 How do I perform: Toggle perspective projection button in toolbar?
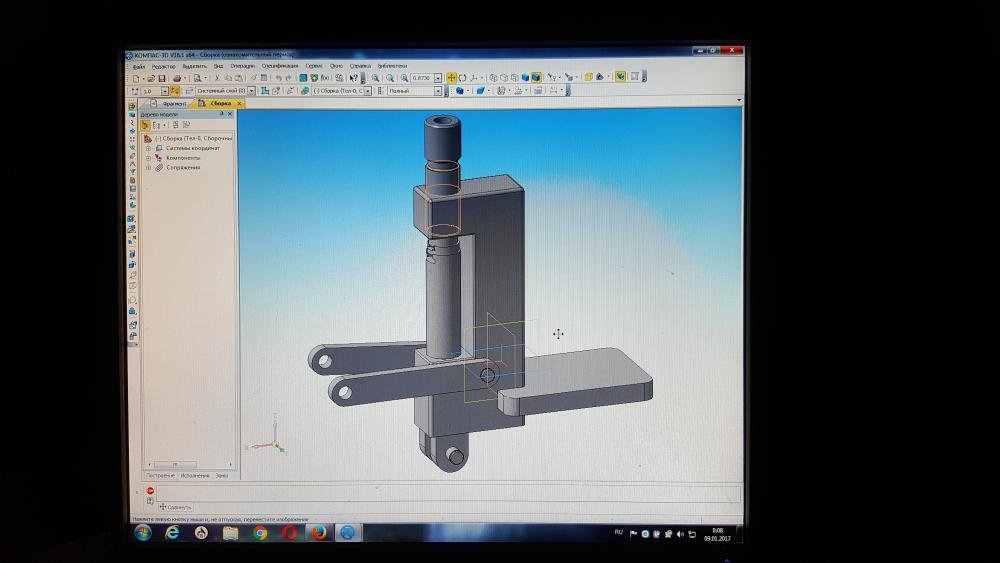click(621, 77)
